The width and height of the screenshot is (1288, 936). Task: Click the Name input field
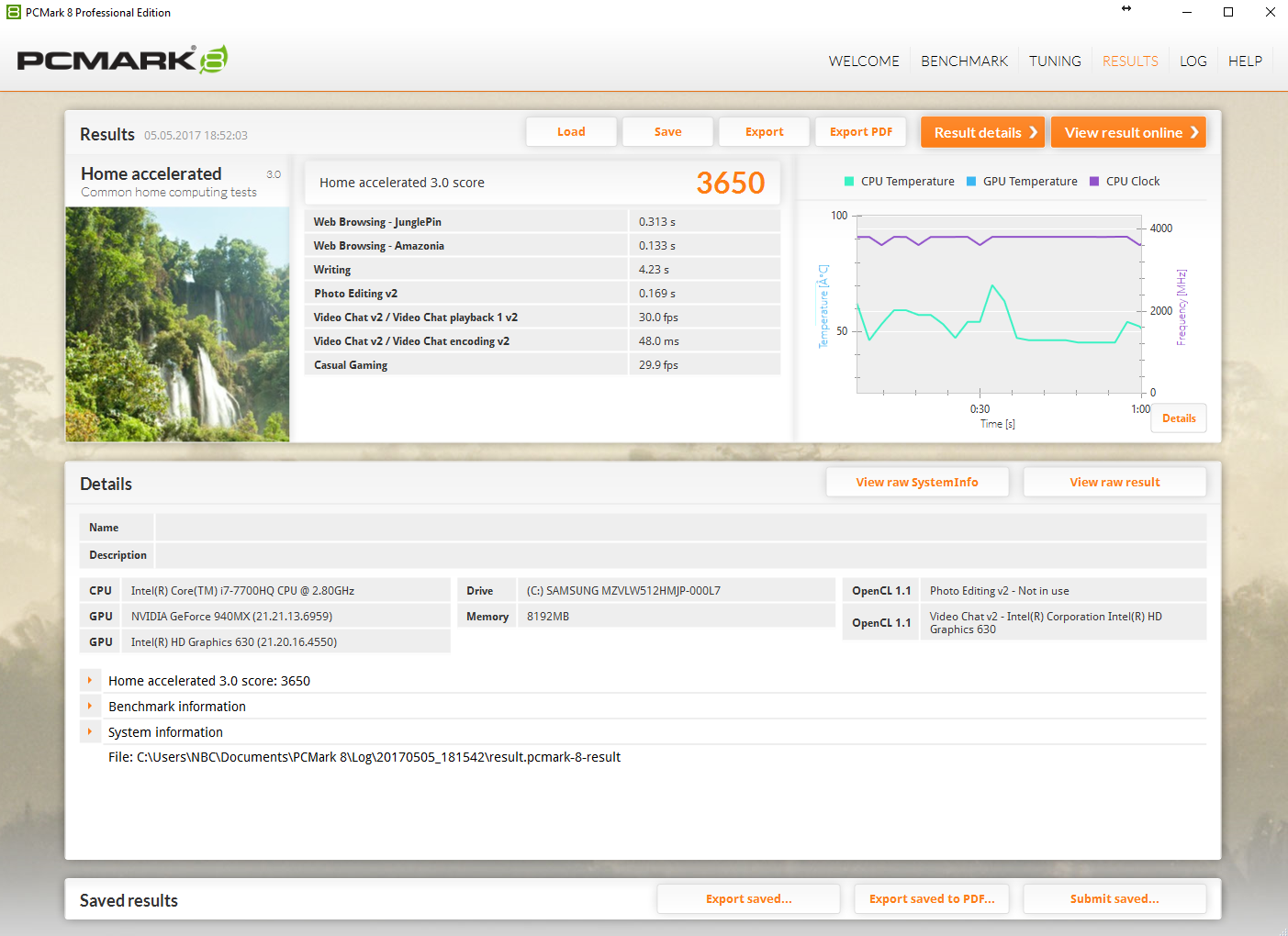(x=680, y=528)
